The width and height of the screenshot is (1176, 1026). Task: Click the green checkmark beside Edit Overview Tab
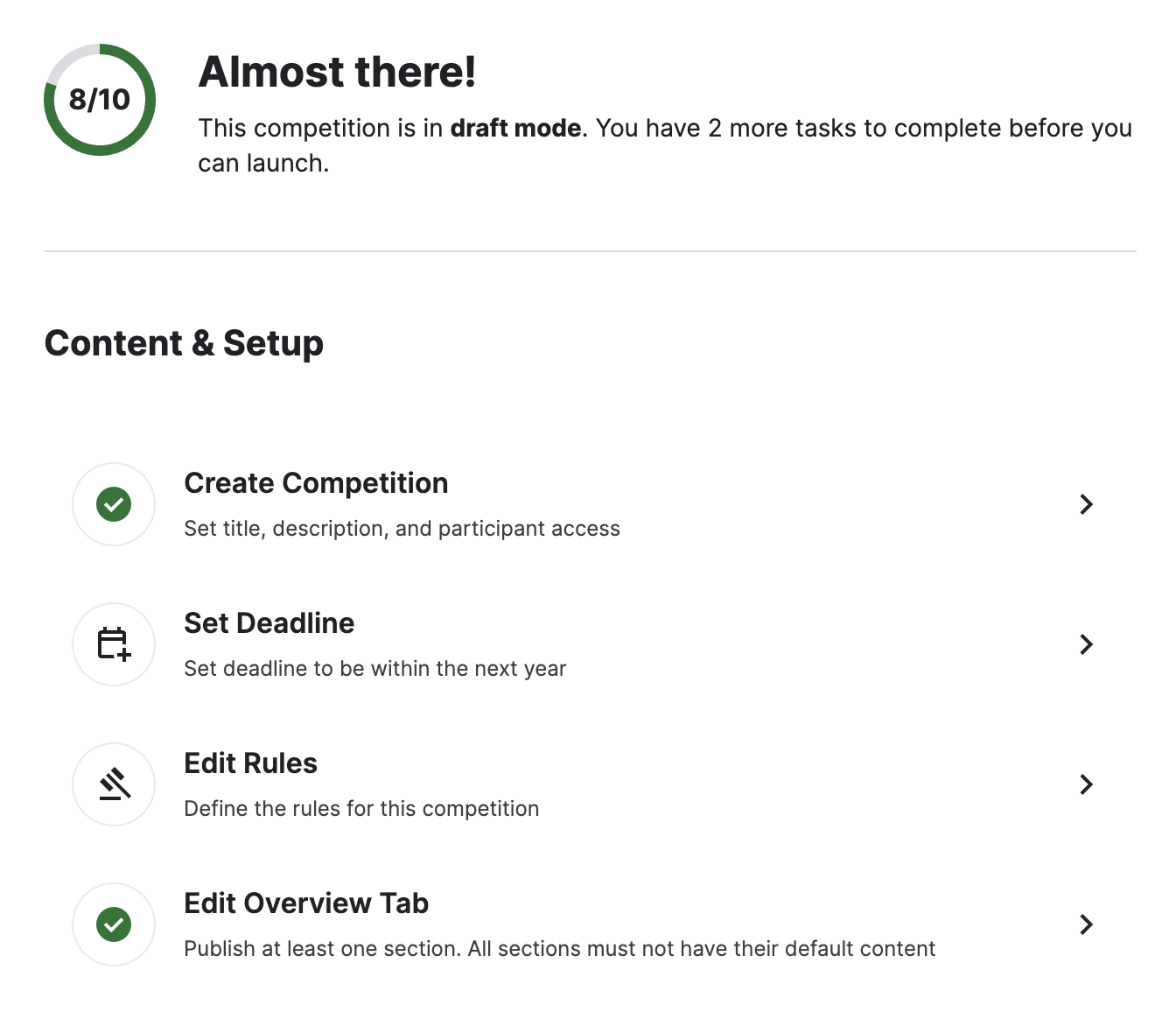pyautogui.click(x=114, y=924)
